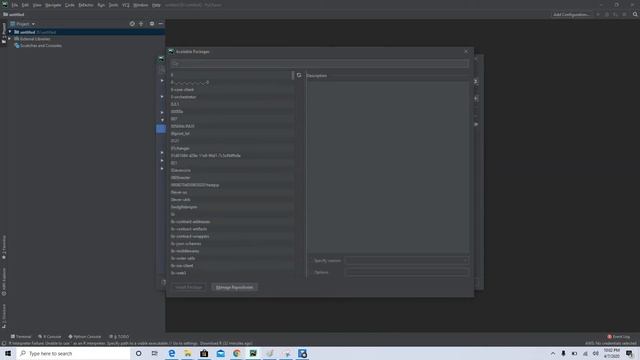Click expand all icon in Project panel header
This screenshot has height=360, width=640.
click(x=141, y=24)
